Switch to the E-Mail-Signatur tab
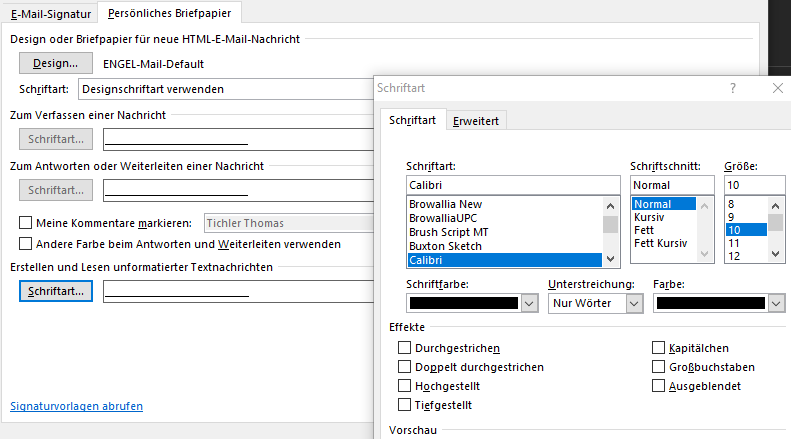This screenshot has width=791, height=439. (x=50, y=15)
